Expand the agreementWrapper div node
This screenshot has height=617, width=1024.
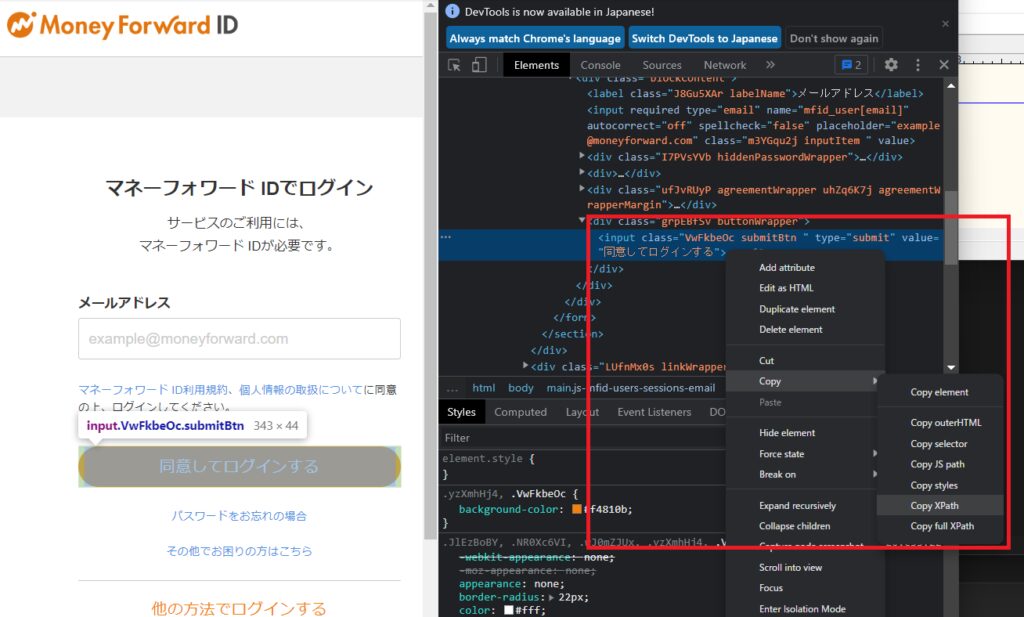click(x=581, y=189)
